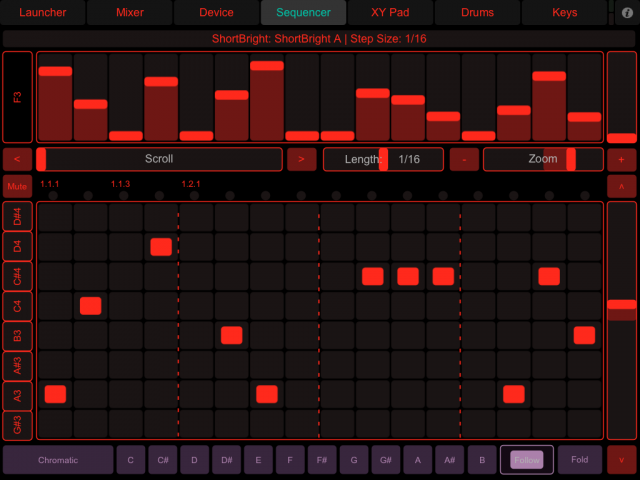Select the C4 note row label
Viewport: 640px width, 480px height.
tap(17, 306)
